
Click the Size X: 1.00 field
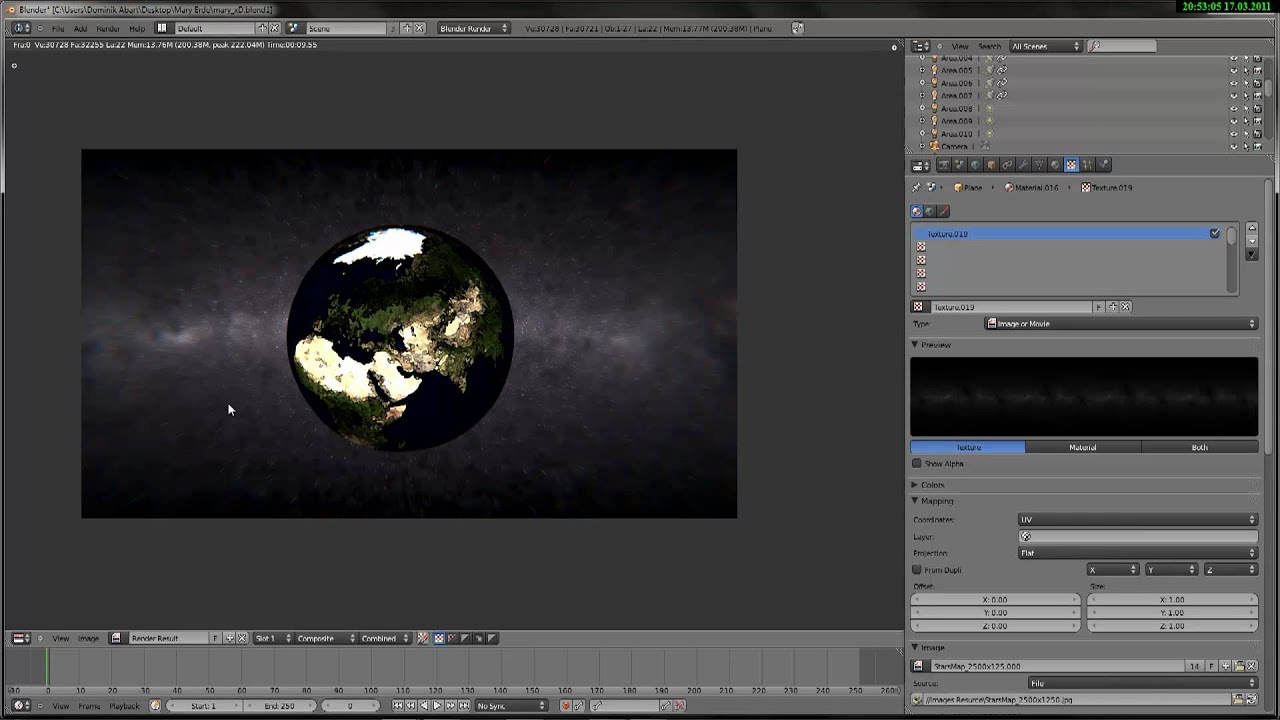pos(1171,599)
